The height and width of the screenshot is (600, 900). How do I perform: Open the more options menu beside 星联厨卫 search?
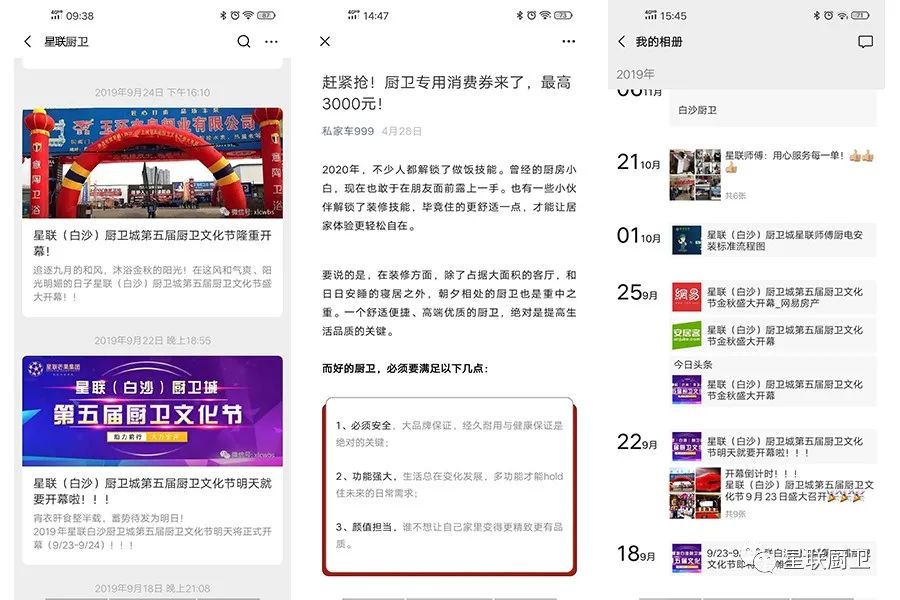271,41
